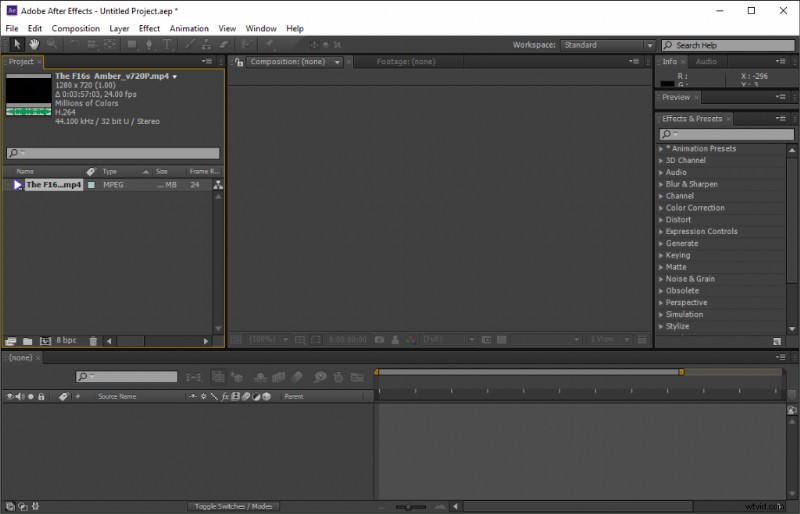Delete selected project item with trash icon

pyautogui.click(x=93, y=341)
